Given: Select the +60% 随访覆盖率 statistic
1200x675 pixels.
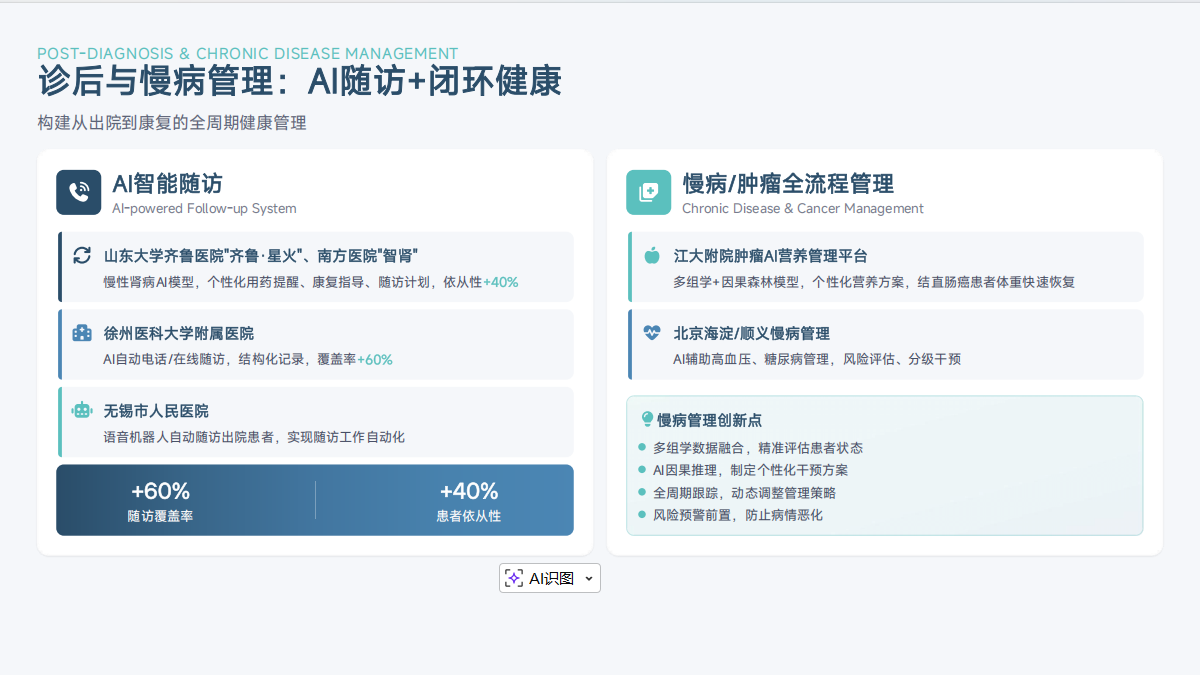Looking at the screenshot, I should (x=160, y=500).
